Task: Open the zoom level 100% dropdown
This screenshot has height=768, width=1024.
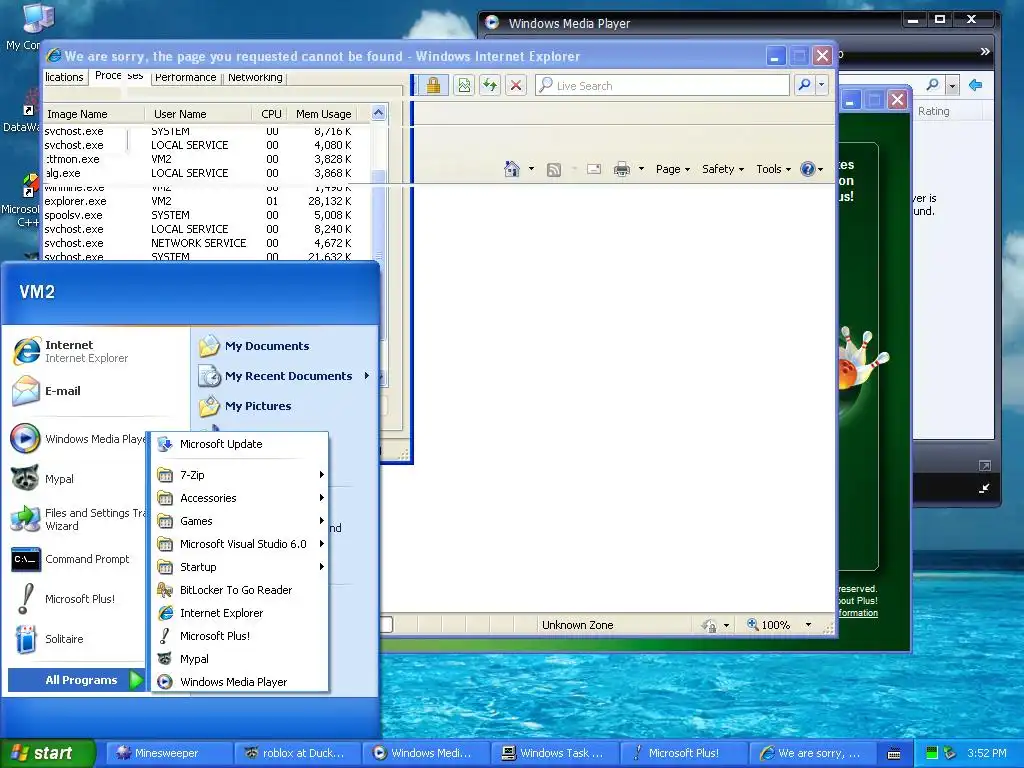Action: [808, 625]
